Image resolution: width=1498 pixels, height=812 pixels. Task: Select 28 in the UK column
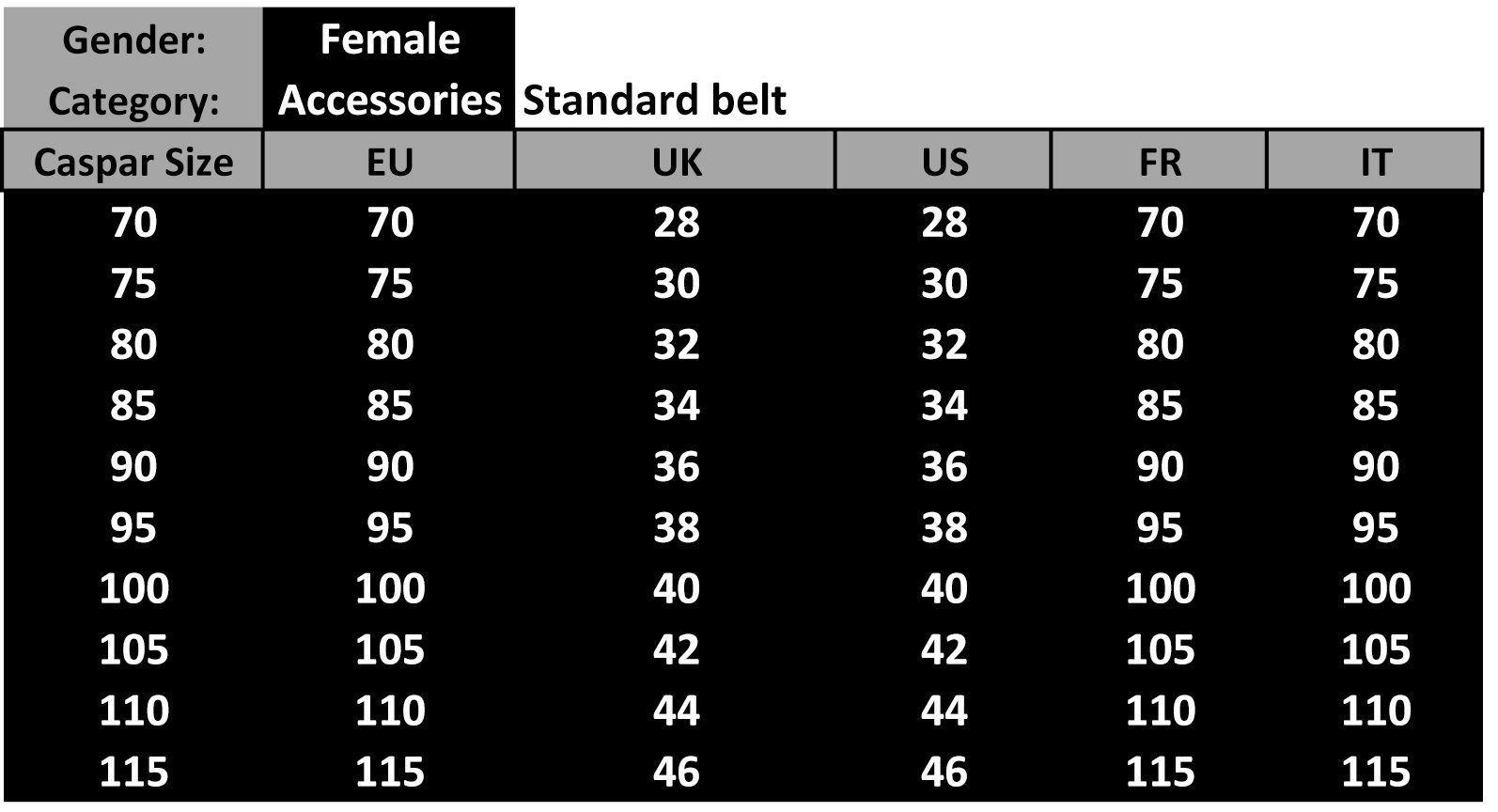point(676,223)
